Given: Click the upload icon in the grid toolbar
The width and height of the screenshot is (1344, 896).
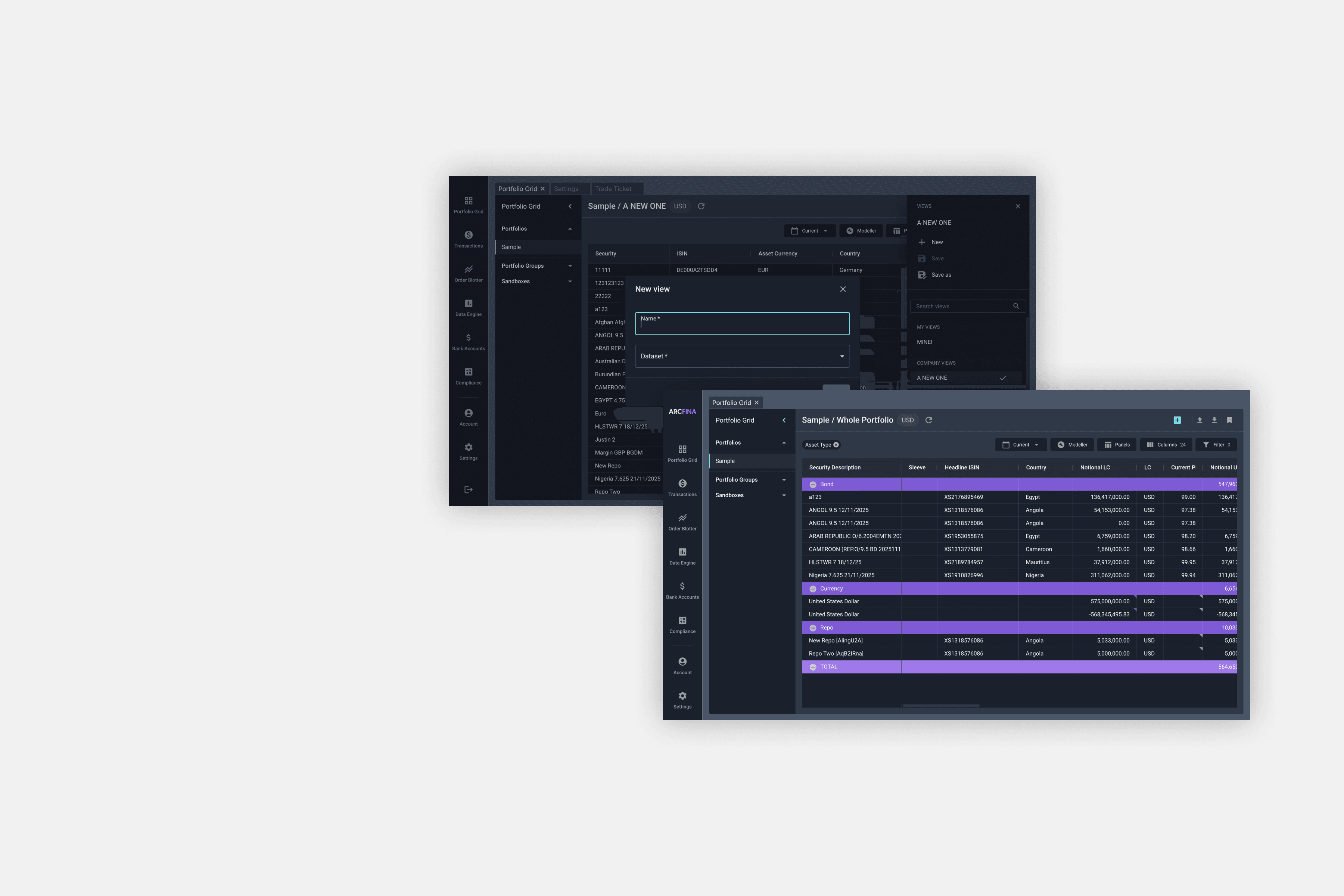Looking at the screenshot, I should tap(1200, 420).
